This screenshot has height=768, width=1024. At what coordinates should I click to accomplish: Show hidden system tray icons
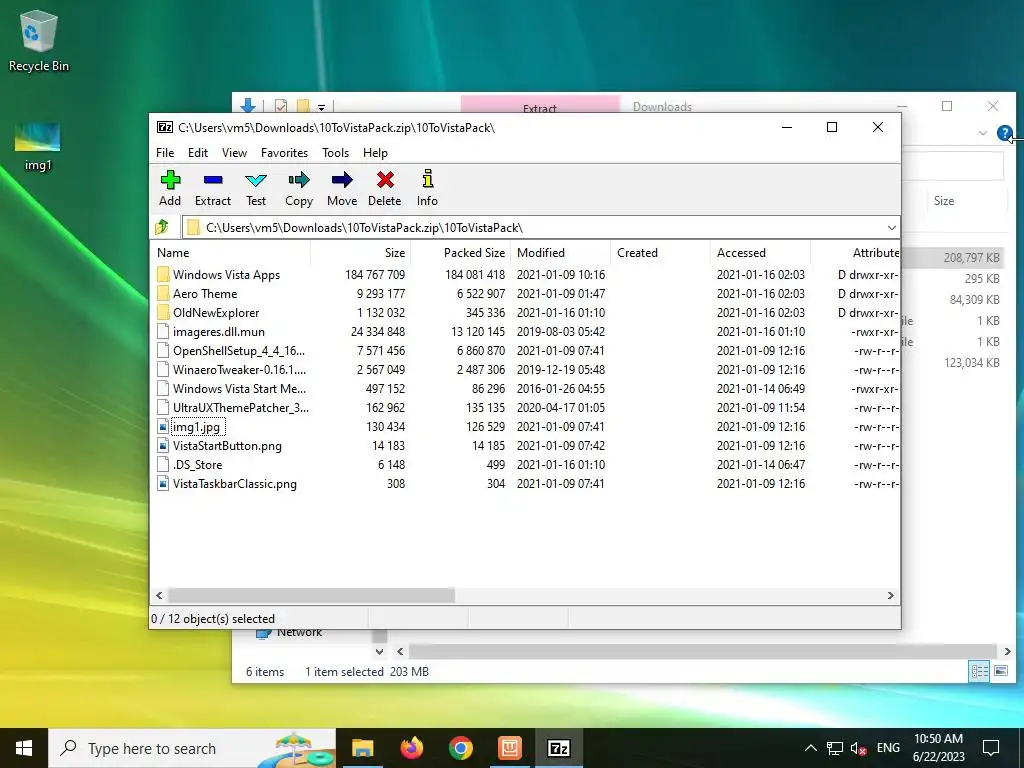pos(810,748)
